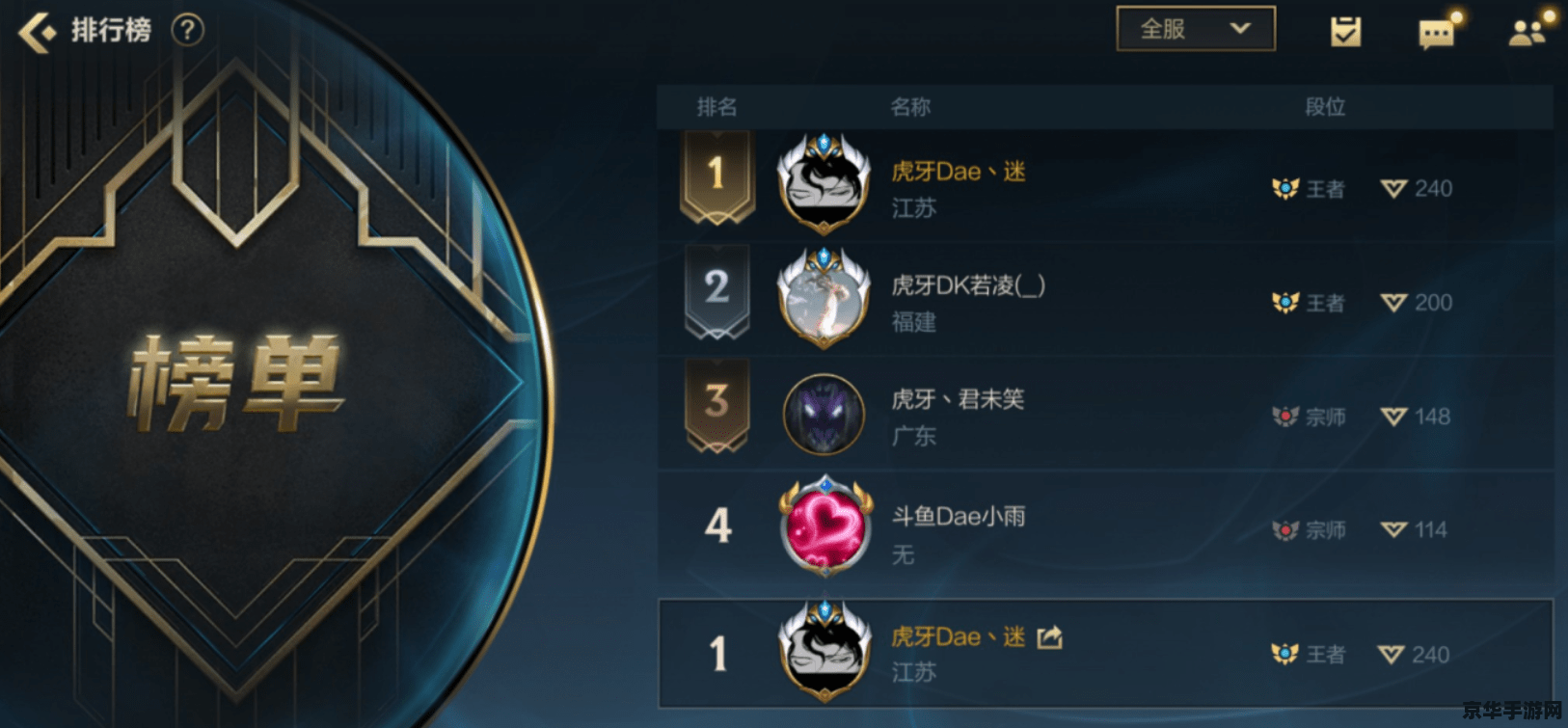Select my own rank row at bottom

[1105, 653]
